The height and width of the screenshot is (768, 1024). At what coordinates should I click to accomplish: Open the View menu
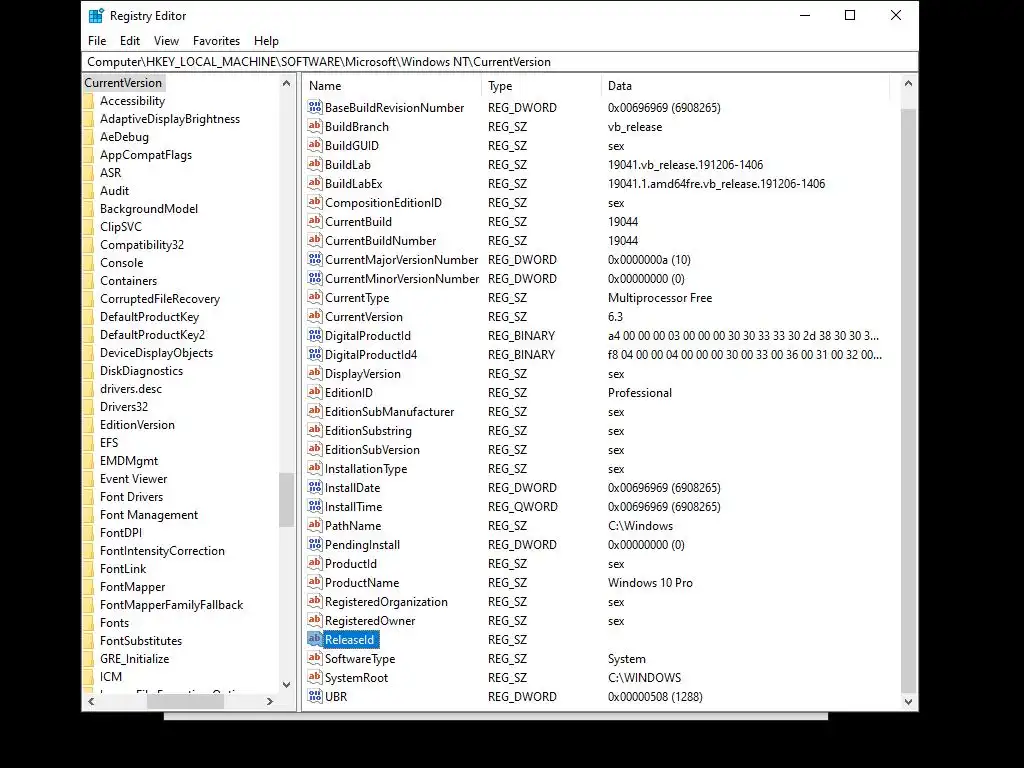click(167, 40)
